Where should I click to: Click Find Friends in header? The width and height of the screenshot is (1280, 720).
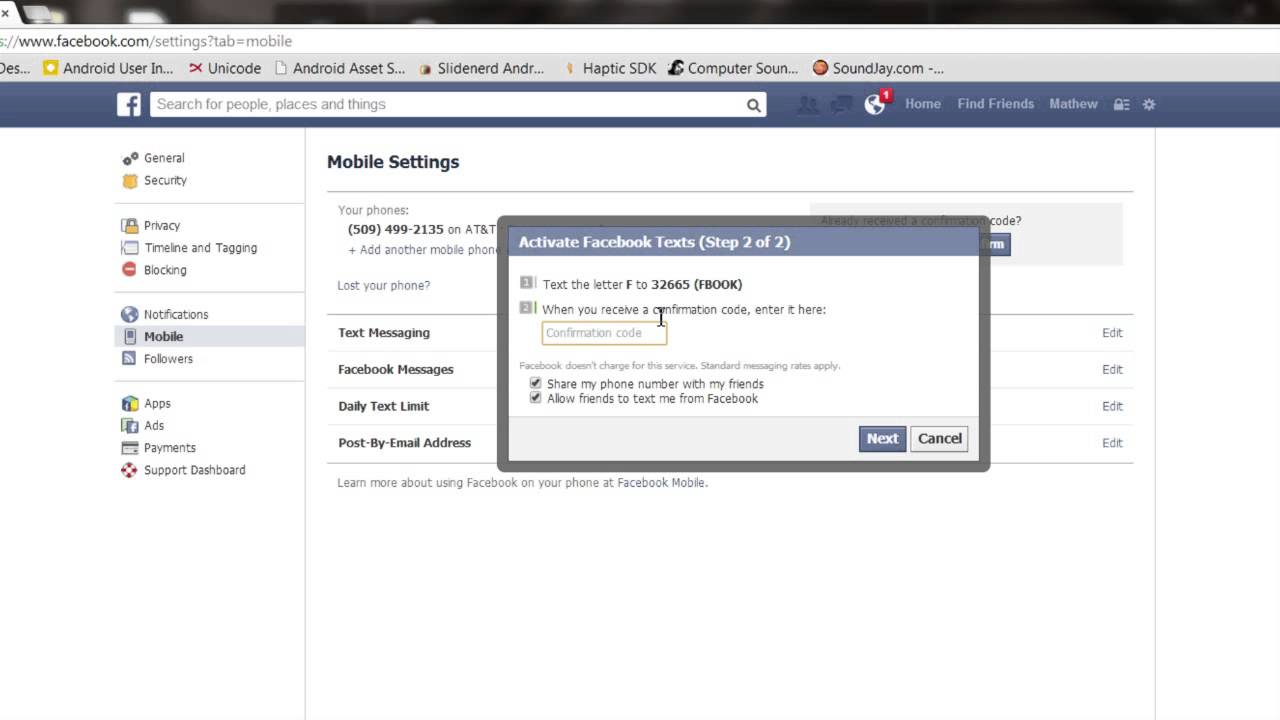tap(995, 104)
